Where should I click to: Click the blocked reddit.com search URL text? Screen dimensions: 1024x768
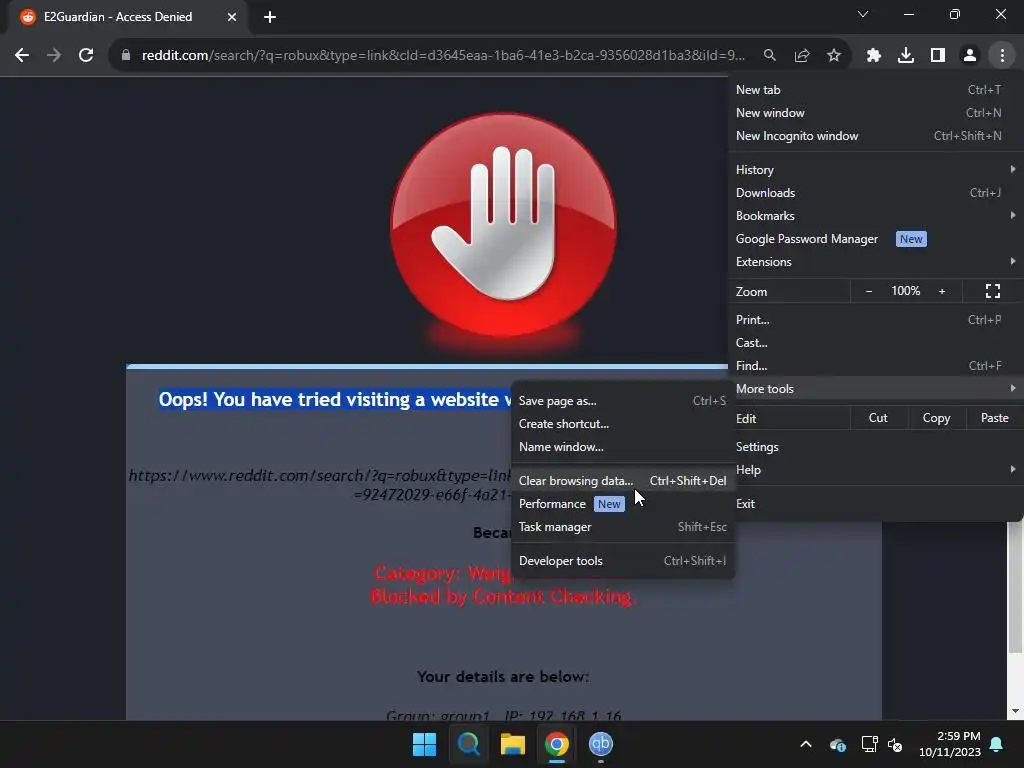pyautogui.click(x=320, y=485)
